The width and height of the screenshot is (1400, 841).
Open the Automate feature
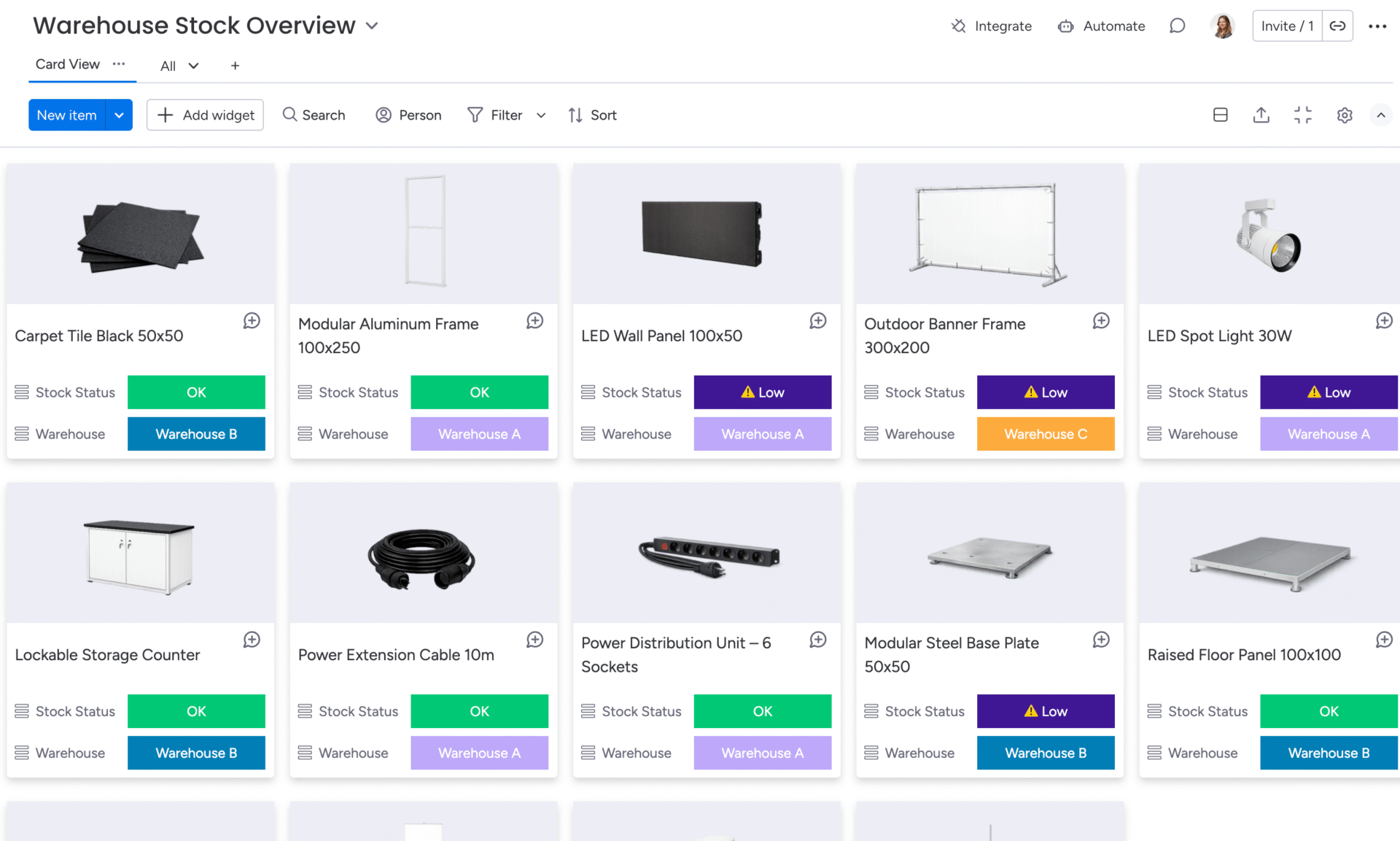coord(1101,26)
